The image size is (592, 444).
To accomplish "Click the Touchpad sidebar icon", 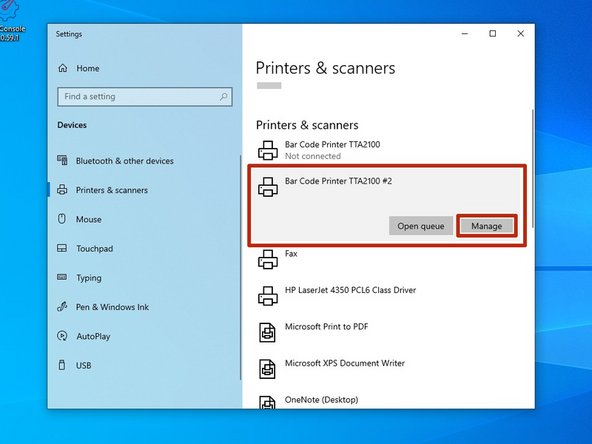I will (x=62, y=248).
